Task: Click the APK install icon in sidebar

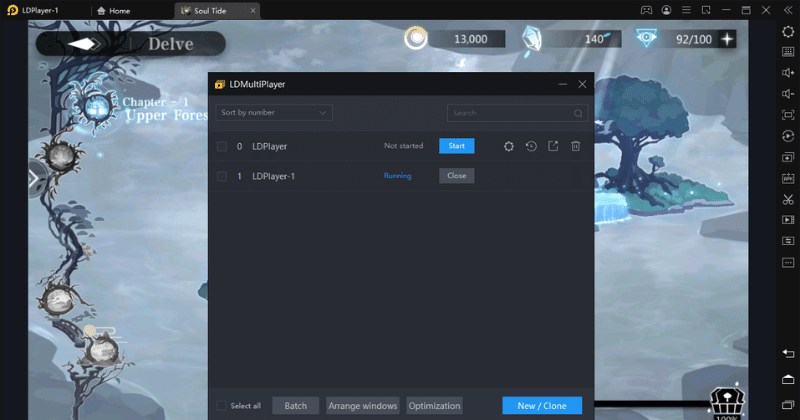Action: (x=788, y=178)
